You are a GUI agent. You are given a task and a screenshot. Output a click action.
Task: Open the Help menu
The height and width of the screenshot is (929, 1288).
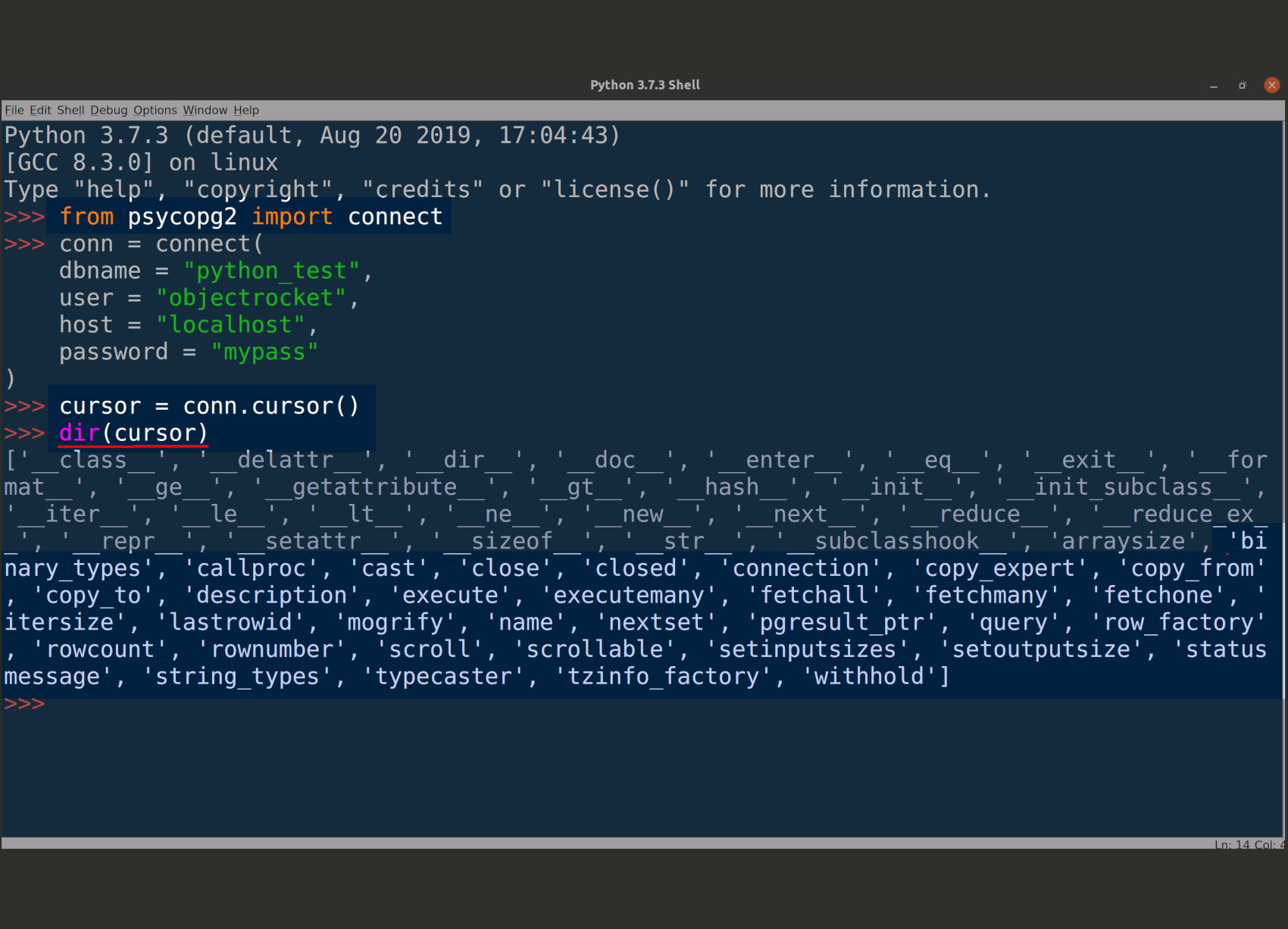pos(245,110)
